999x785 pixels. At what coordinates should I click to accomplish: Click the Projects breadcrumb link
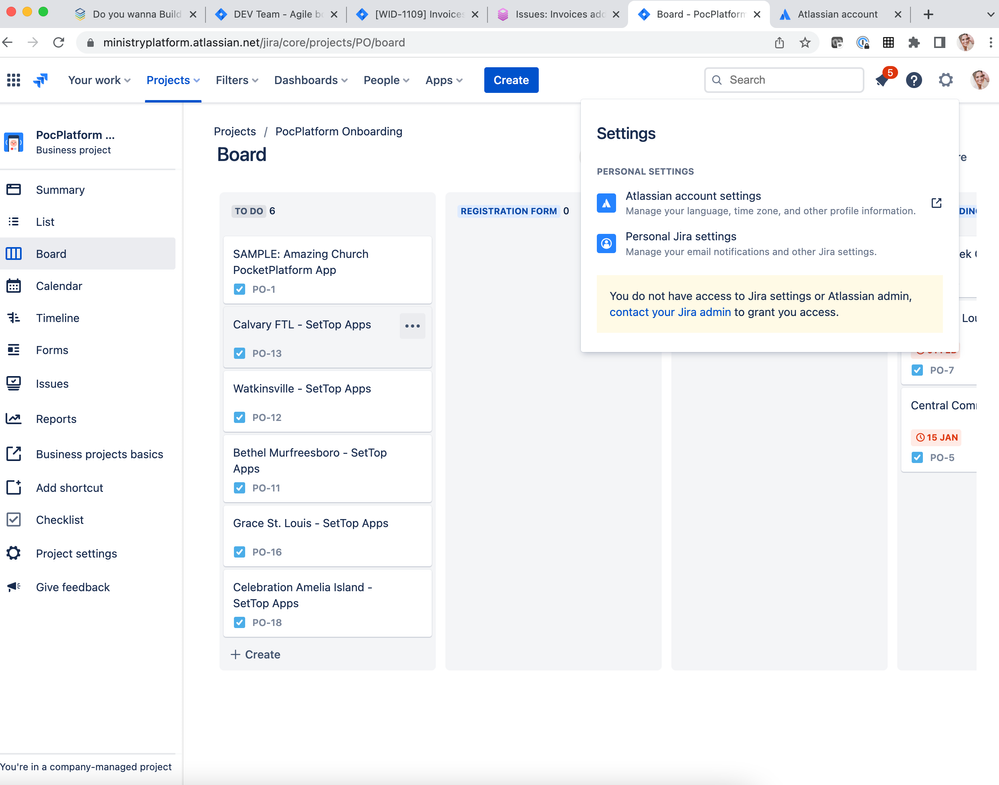point(234,131)
